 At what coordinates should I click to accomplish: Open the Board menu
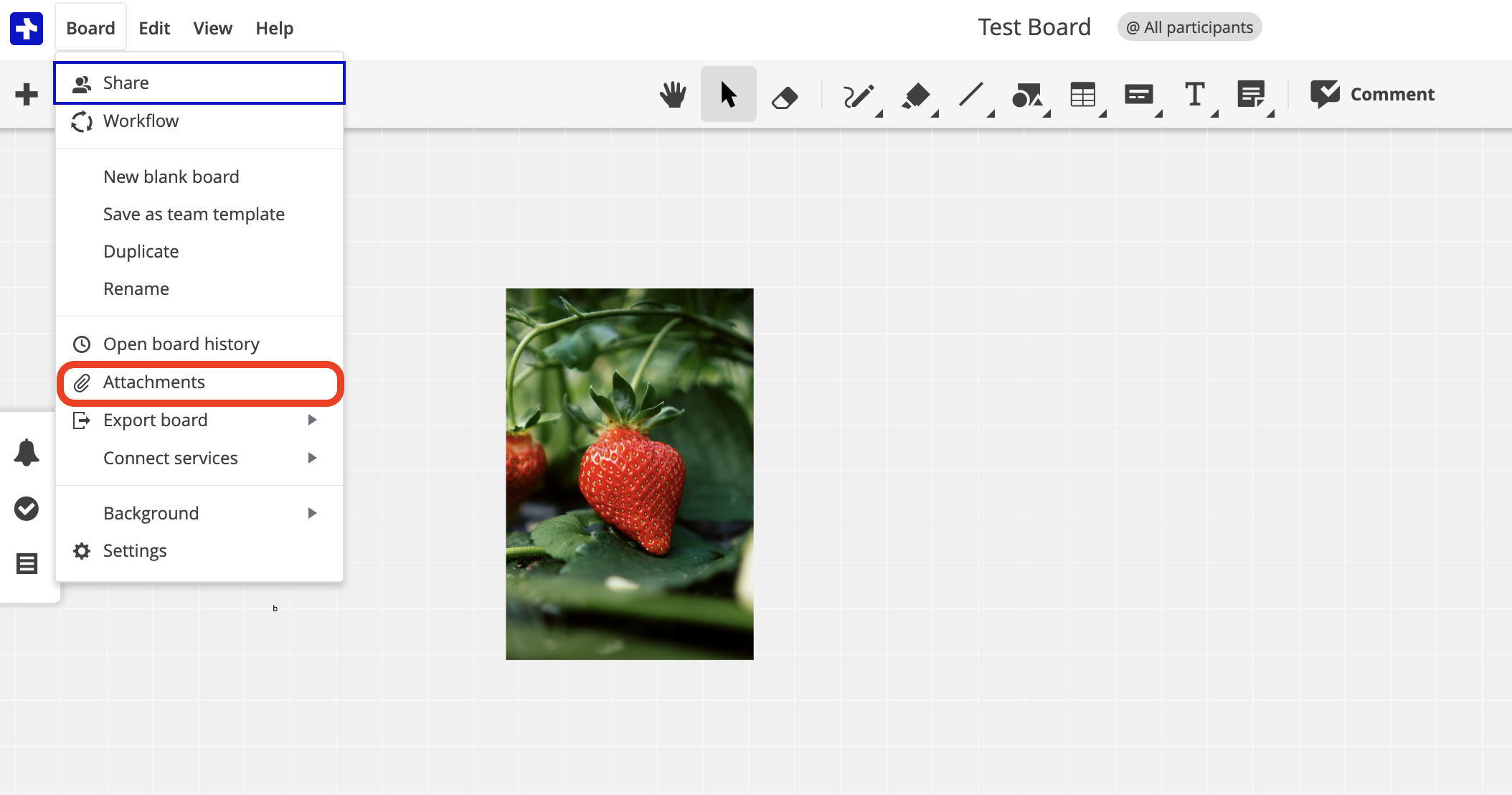[x=90, y=28]
